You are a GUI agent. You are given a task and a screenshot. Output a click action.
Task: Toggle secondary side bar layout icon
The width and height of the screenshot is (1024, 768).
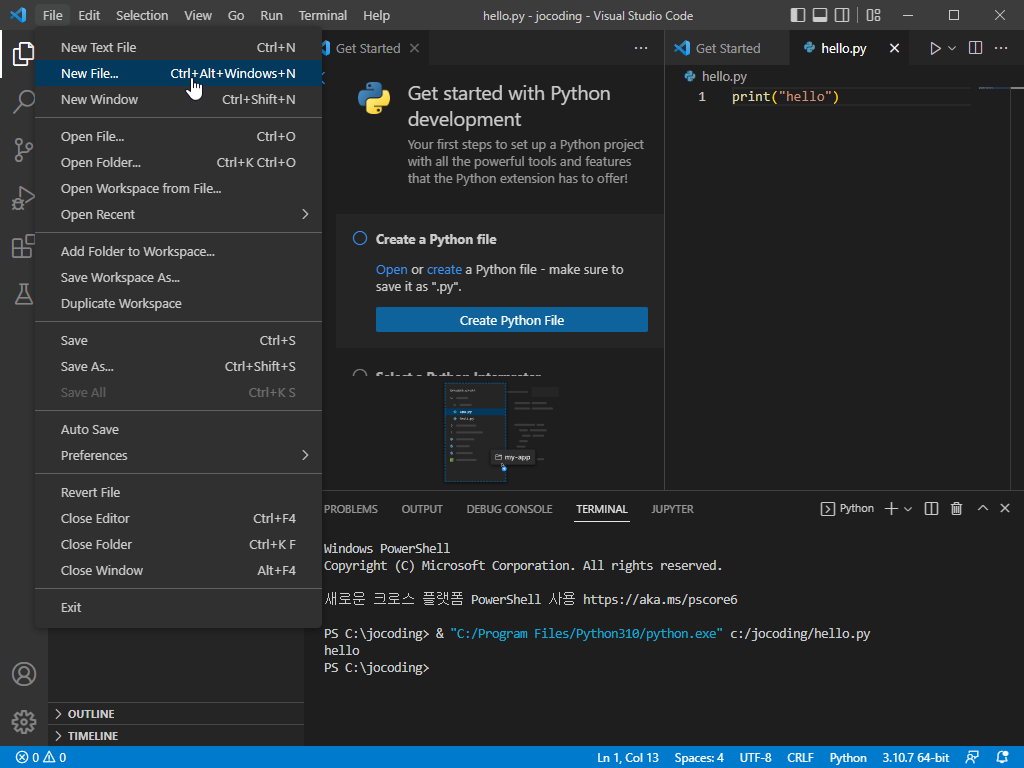click(x=842, y=15)
